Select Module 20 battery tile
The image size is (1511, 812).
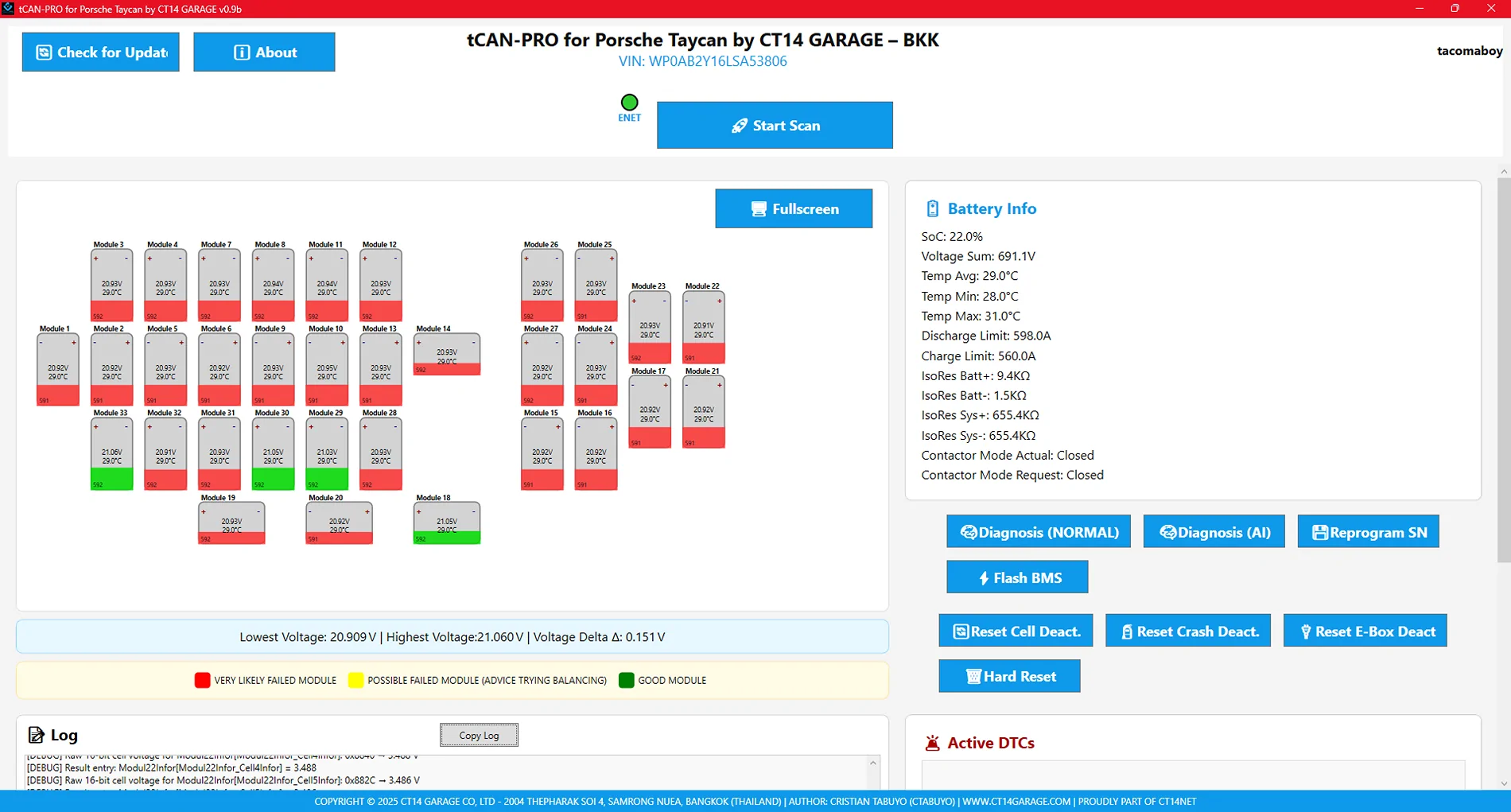339,523
